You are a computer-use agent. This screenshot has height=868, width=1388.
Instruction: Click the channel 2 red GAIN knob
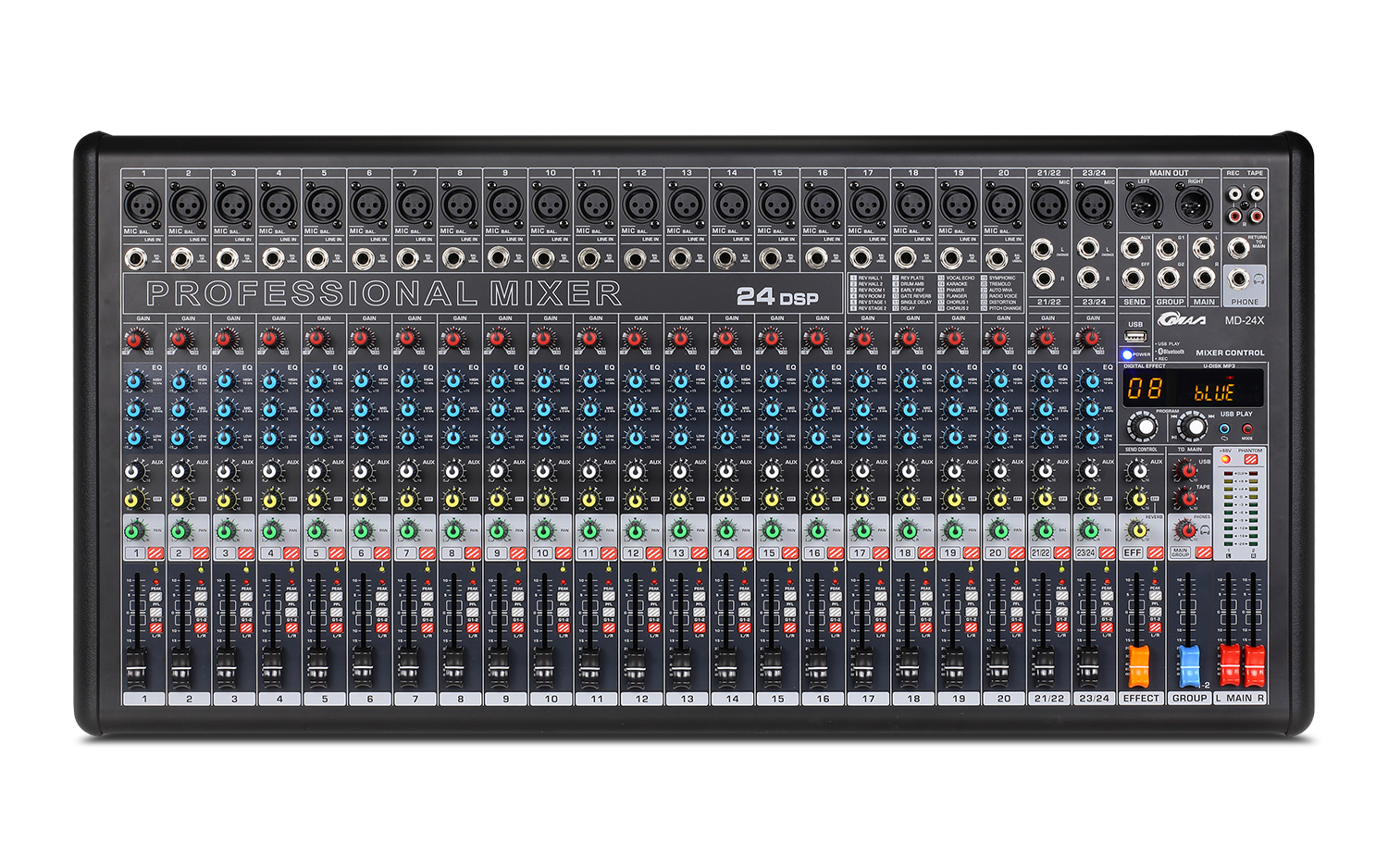coord(180,340)
